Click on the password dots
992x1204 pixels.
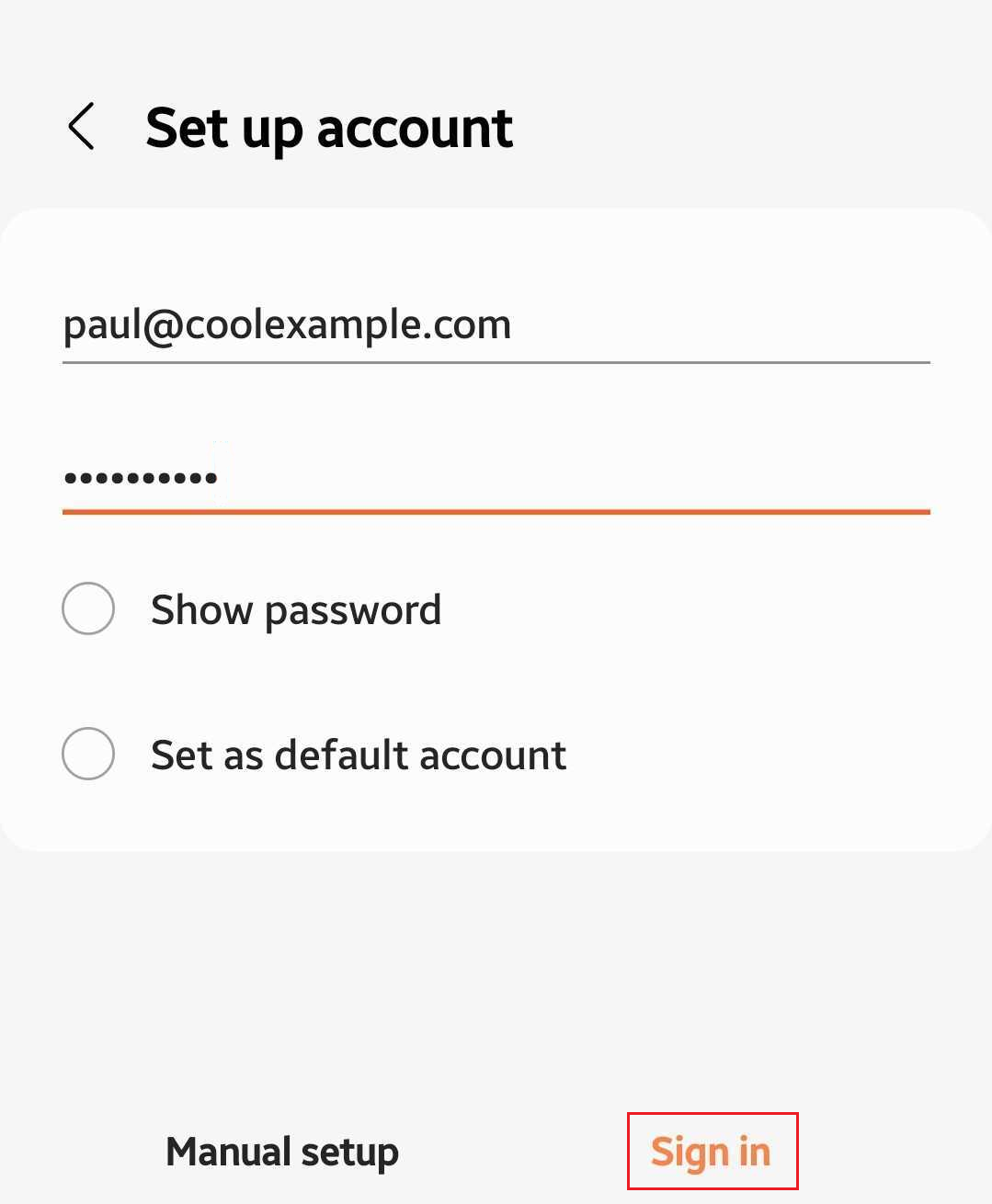[x=140, y=477]
